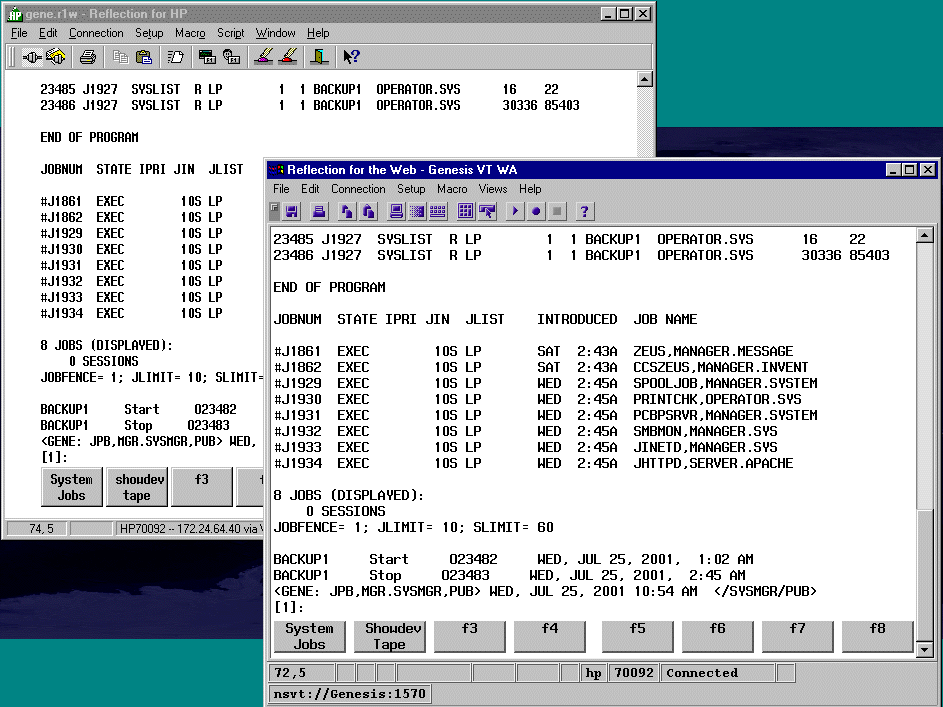Click #J1929 job number in Reflection for HP
This screenshot has width=943, height=707.
coord(61,233)
